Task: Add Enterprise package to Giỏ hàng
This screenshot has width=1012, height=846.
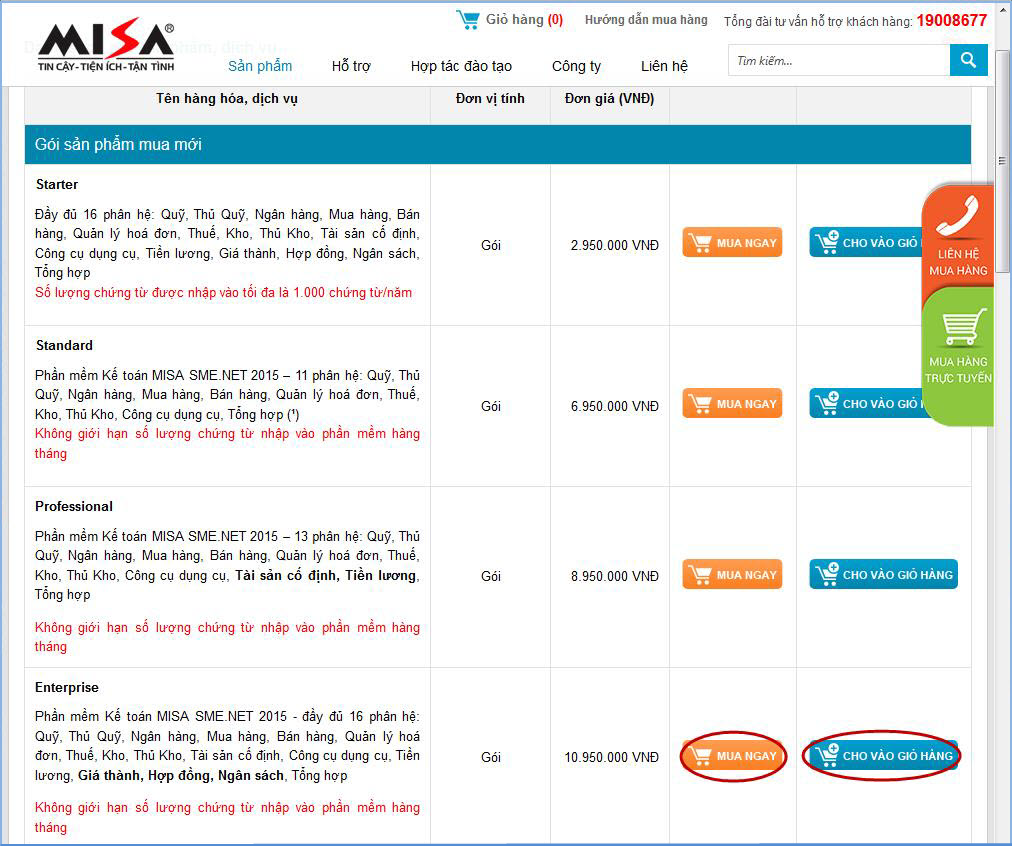Action: [883, 756]
